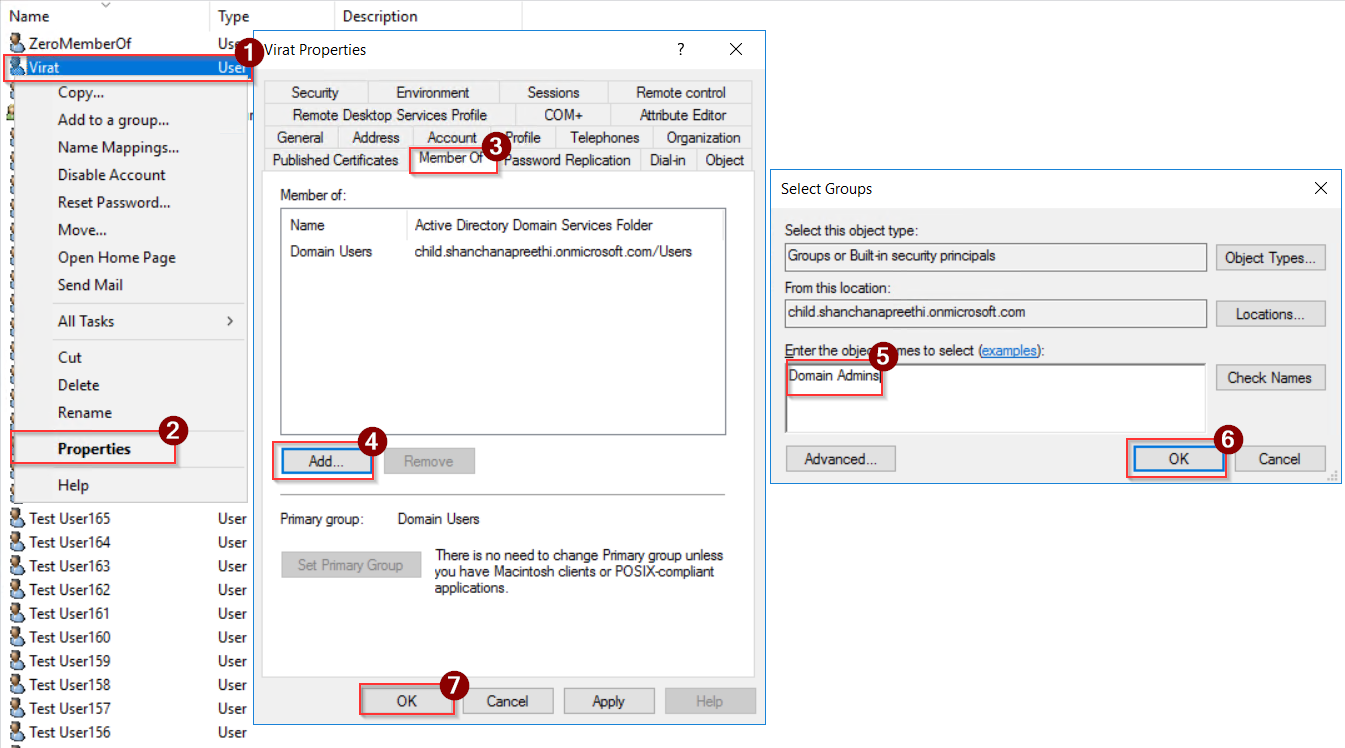The image size is (1345, 748).
Task: Switch to the Security tab
Action: 316,91
